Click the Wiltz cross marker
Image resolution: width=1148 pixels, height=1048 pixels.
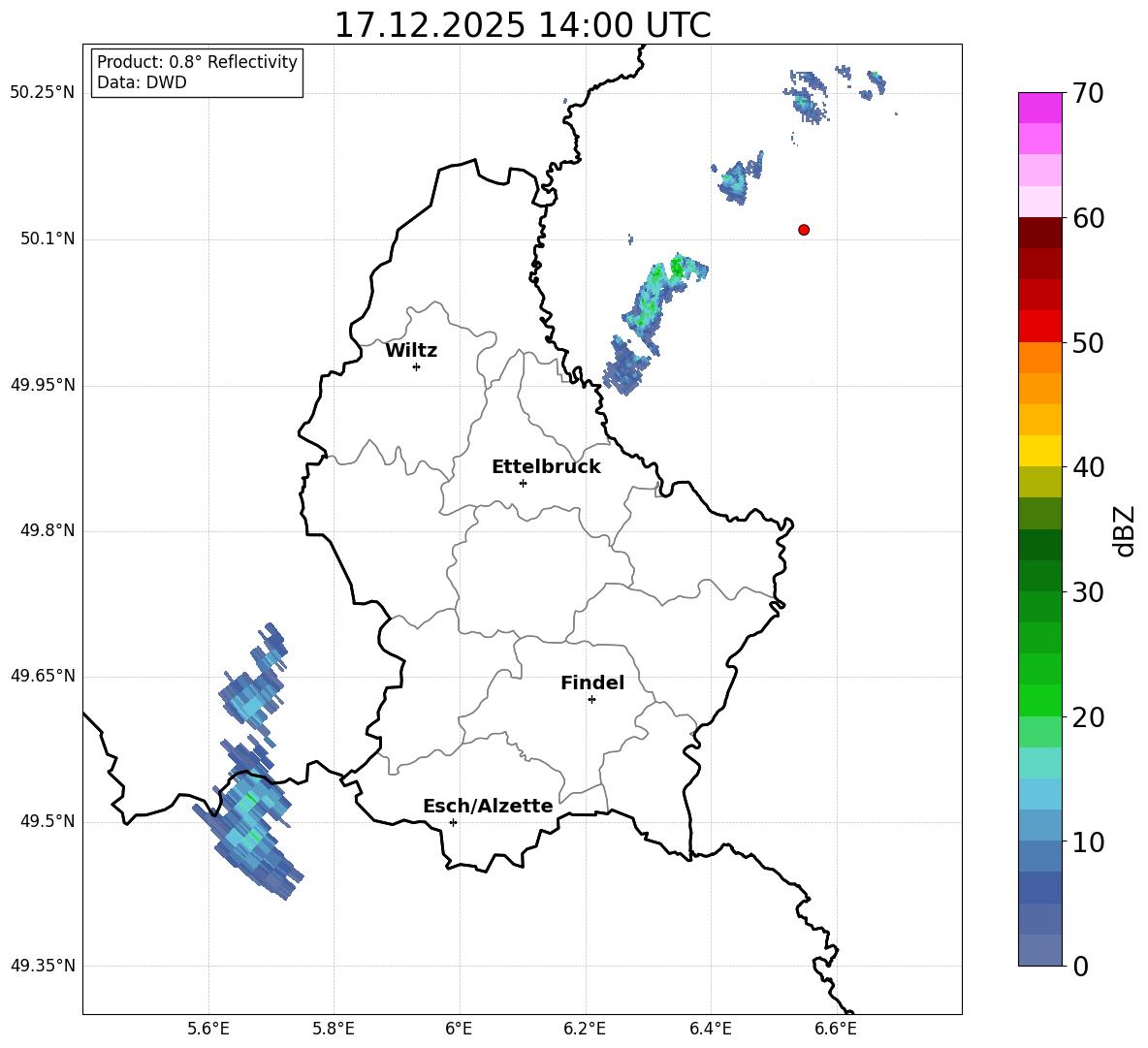pyautogui.click(x=417, y=366)
